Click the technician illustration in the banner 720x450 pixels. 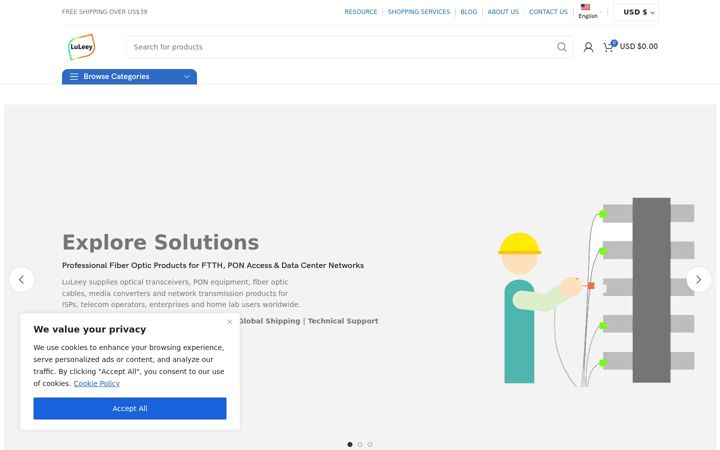click(596, 292)
